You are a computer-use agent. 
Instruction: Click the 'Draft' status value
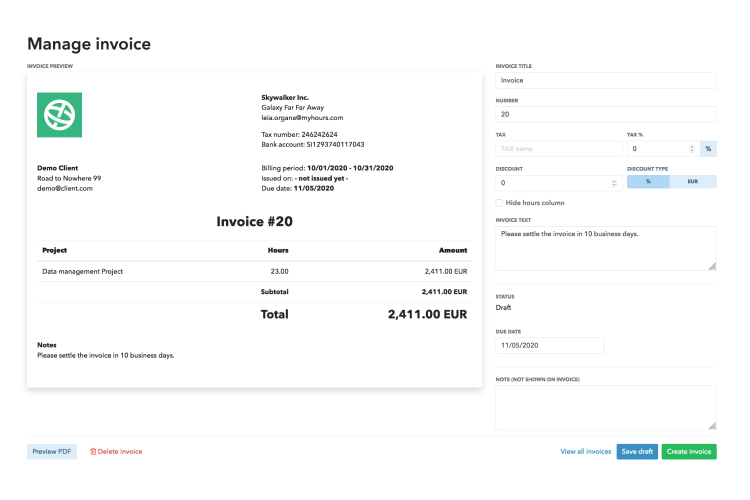click(503, 308)
